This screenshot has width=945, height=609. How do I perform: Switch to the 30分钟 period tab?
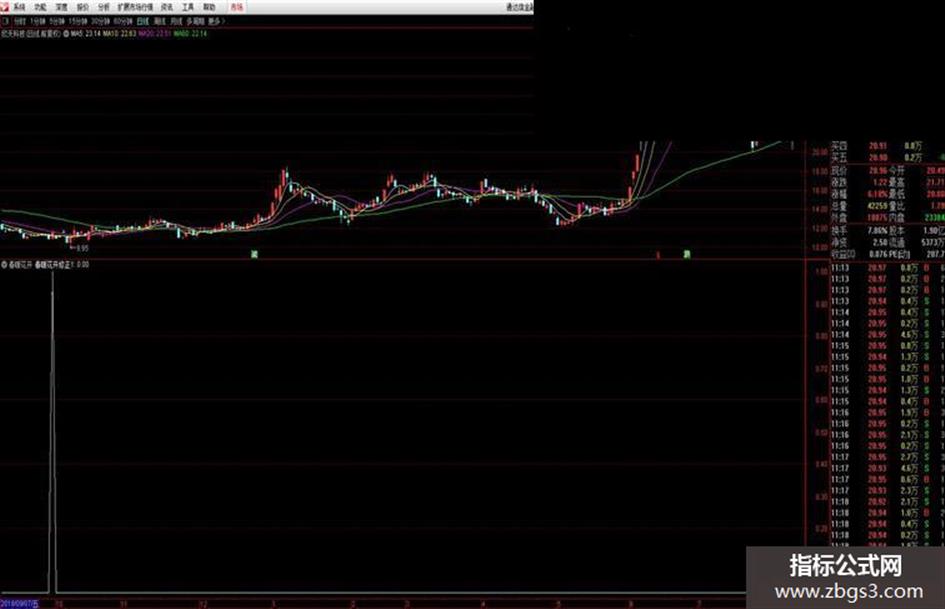click(x=101, y=21)
